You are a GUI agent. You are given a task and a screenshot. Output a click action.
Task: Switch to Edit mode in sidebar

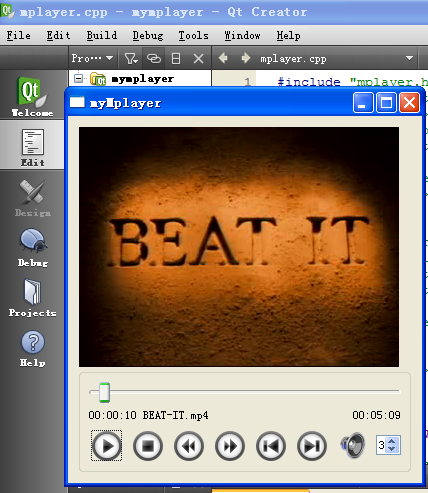coord(32,147)
